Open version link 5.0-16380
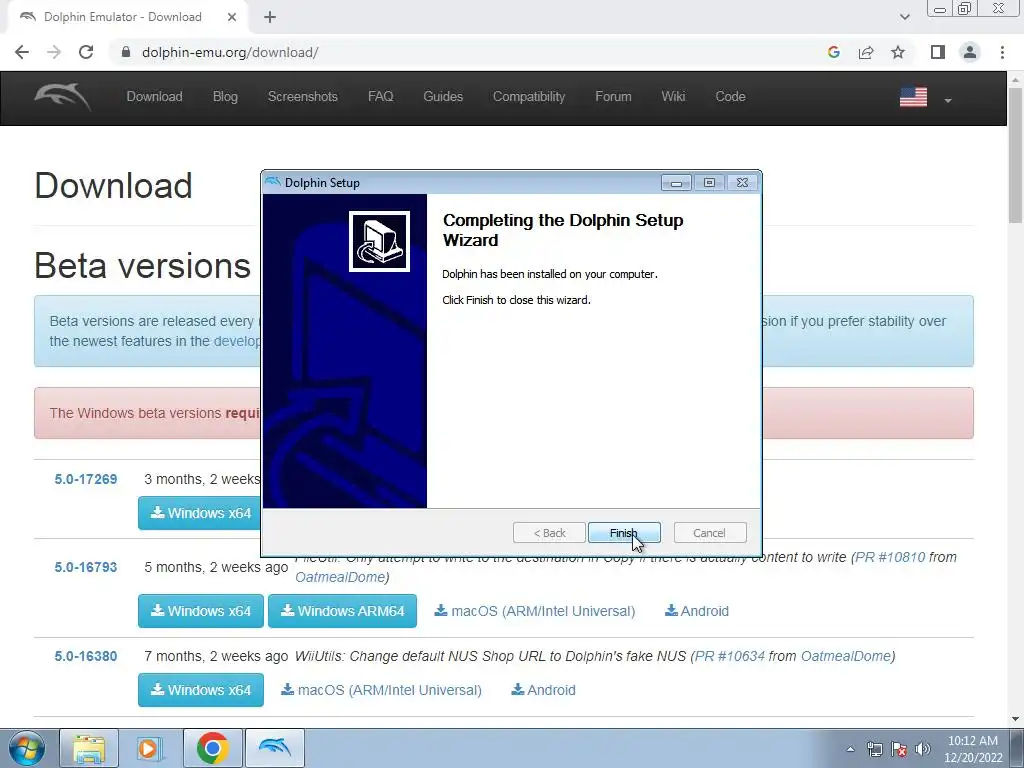Image resolution: width=1024 pixels, height=768 pixels. (86, 656)
